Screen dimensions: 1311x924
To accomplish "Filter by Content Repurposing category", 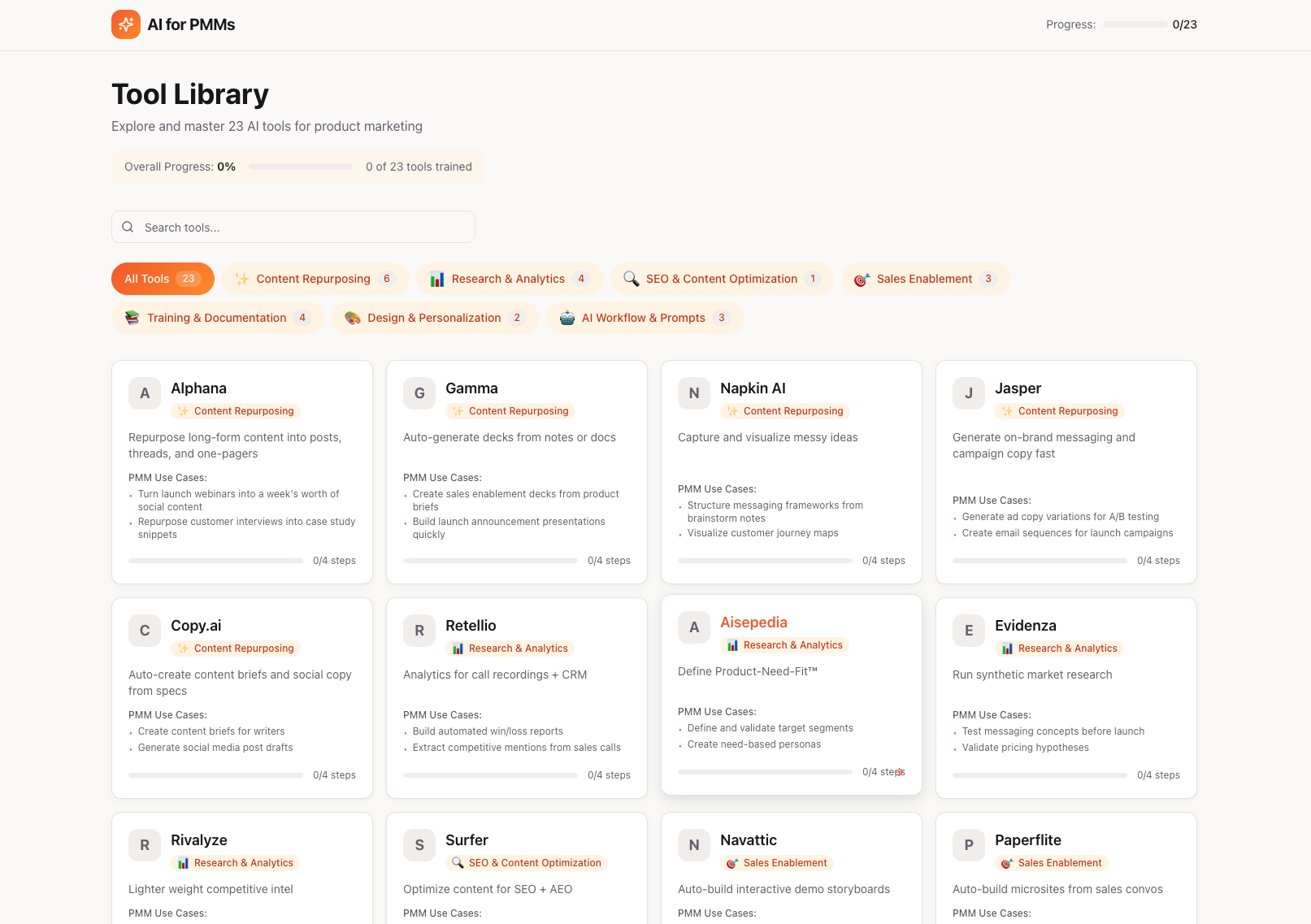I will coord(315,279).
